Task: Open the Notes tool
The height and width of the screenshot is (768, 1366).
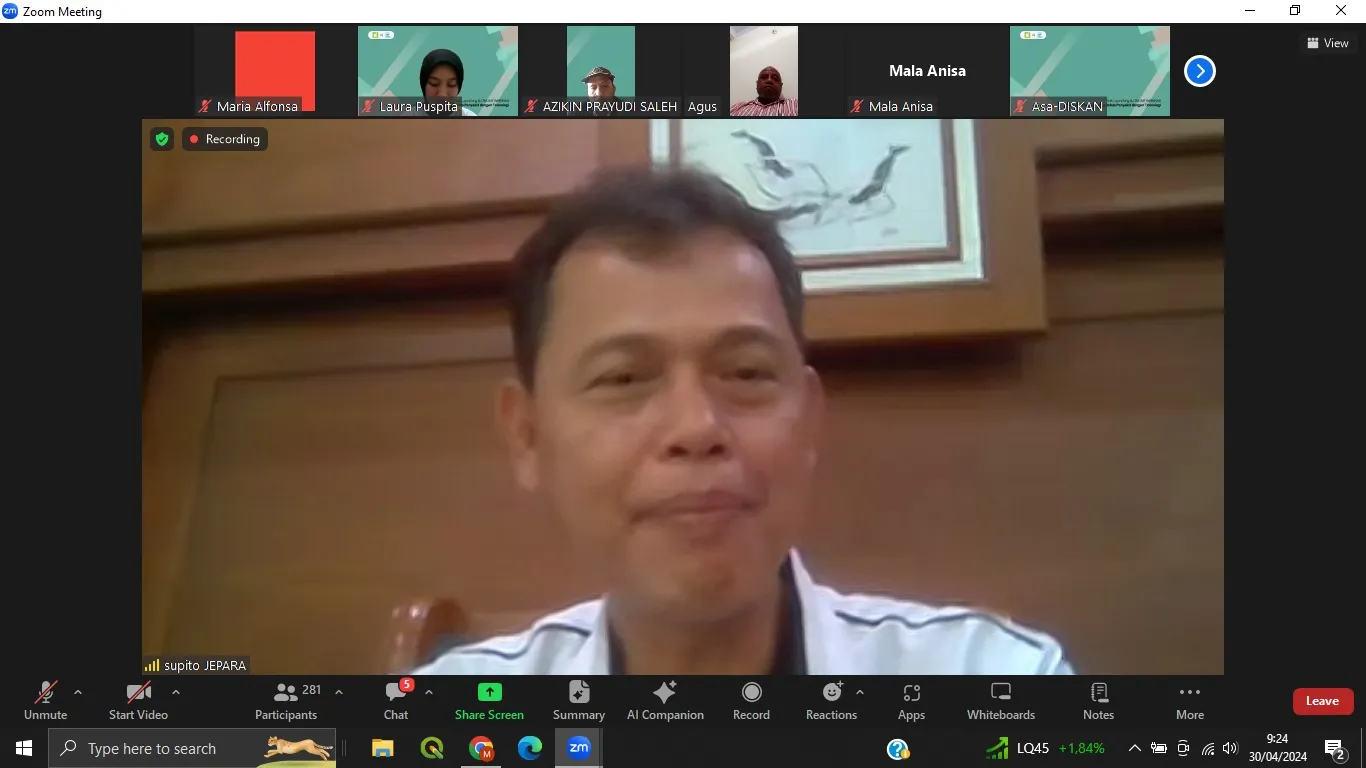Action: (1098, 700)
